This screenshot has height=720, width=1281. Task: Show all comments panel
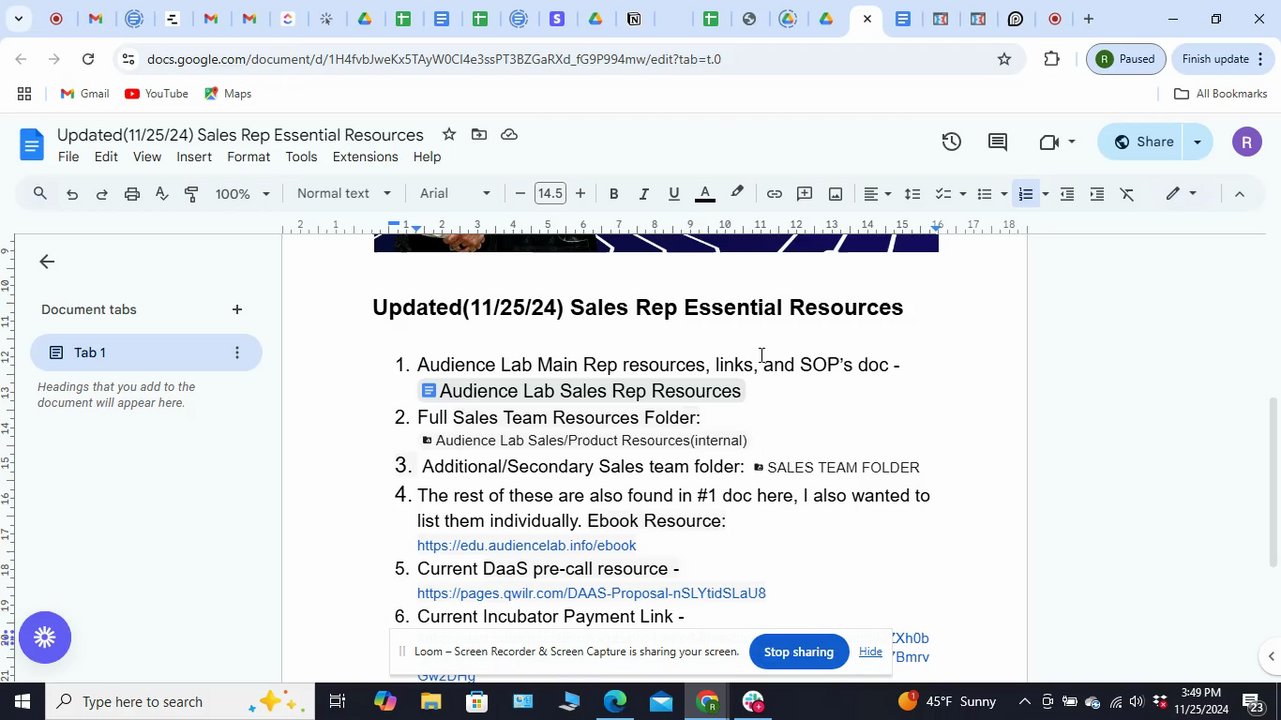pos(997,142)
